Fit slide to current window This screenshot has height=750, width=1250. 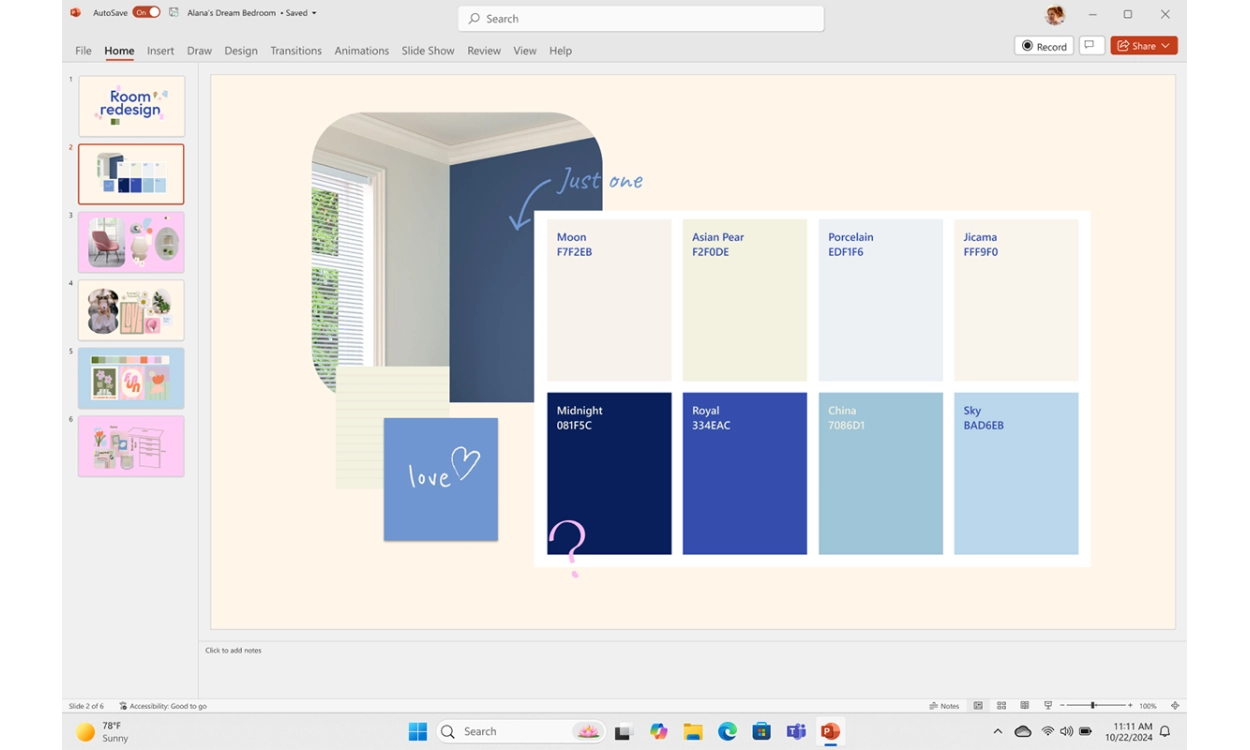click(1175, 706)
